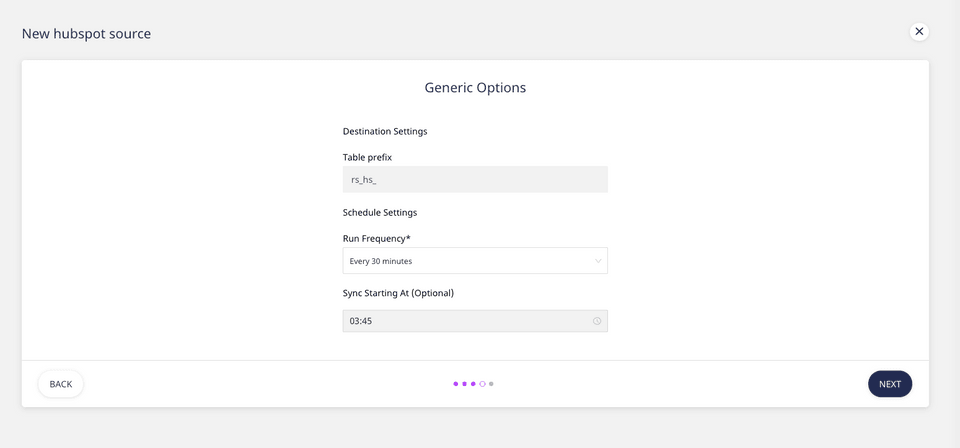Click the Destination Settings section label

385,131
